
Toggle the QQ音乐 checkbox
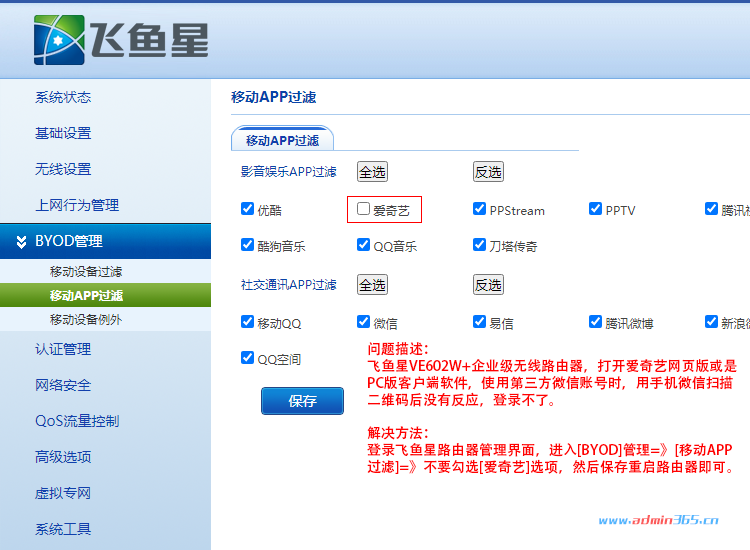(x=363, y=244)
